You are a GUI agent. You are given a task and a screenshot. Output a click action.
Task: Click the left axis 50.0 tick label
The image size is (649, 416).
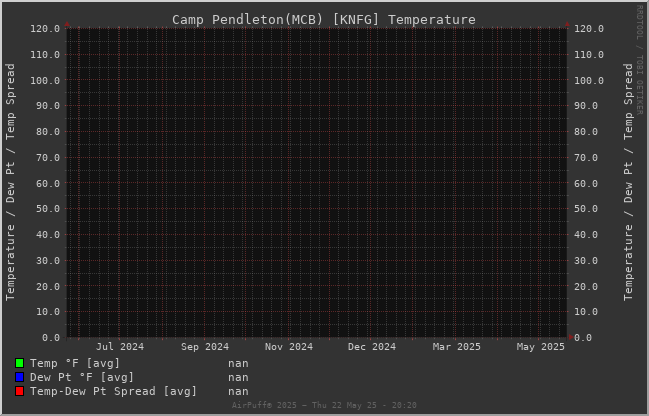[x=48, y=209]
